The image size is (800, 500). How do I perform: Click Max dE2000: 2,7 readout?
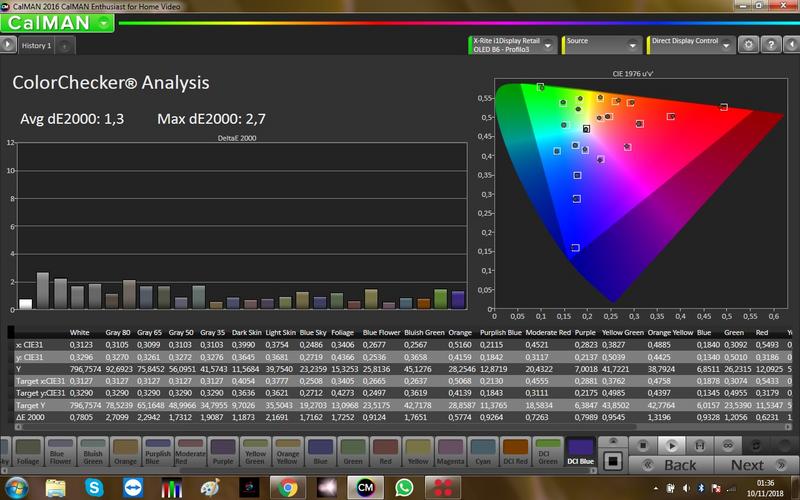[x=211, y=119]
